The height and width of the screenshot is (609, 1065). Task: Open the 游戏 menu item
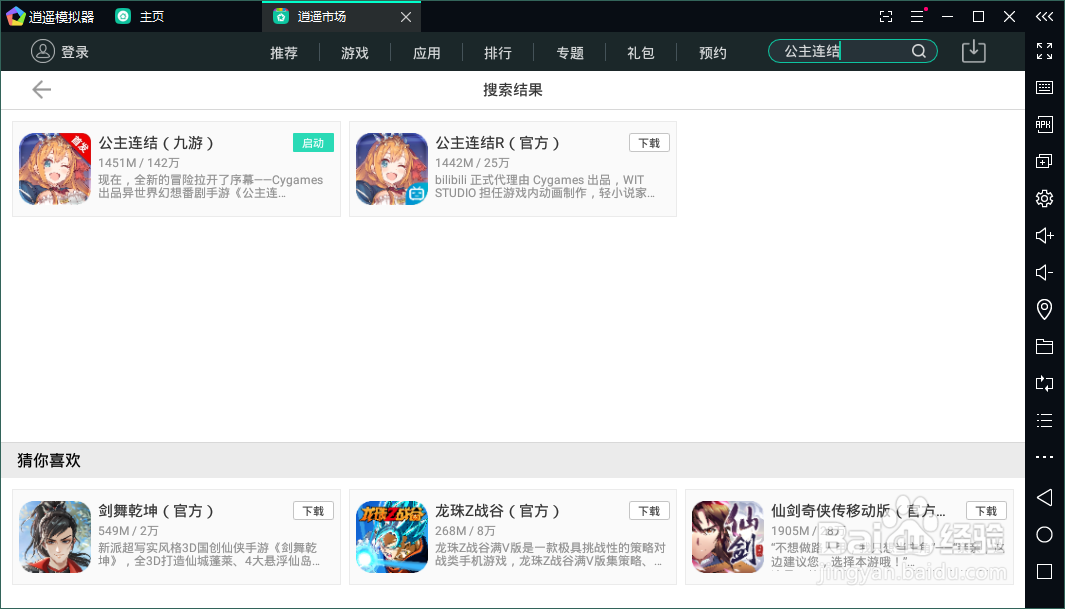[355, 52]
